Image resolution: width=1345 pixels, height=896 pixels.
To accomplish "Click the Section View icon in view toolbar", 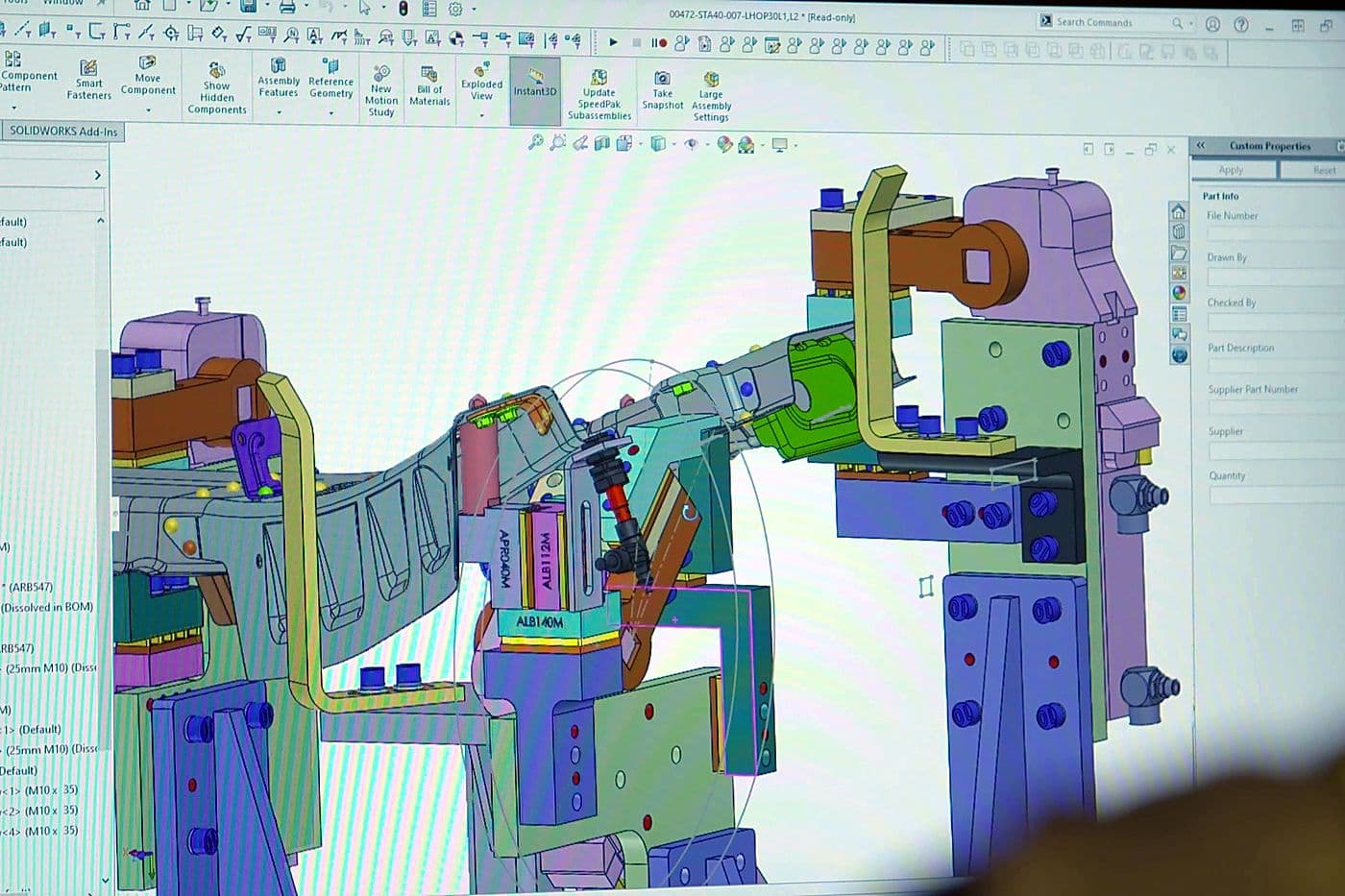I will (x=602, y=144).
